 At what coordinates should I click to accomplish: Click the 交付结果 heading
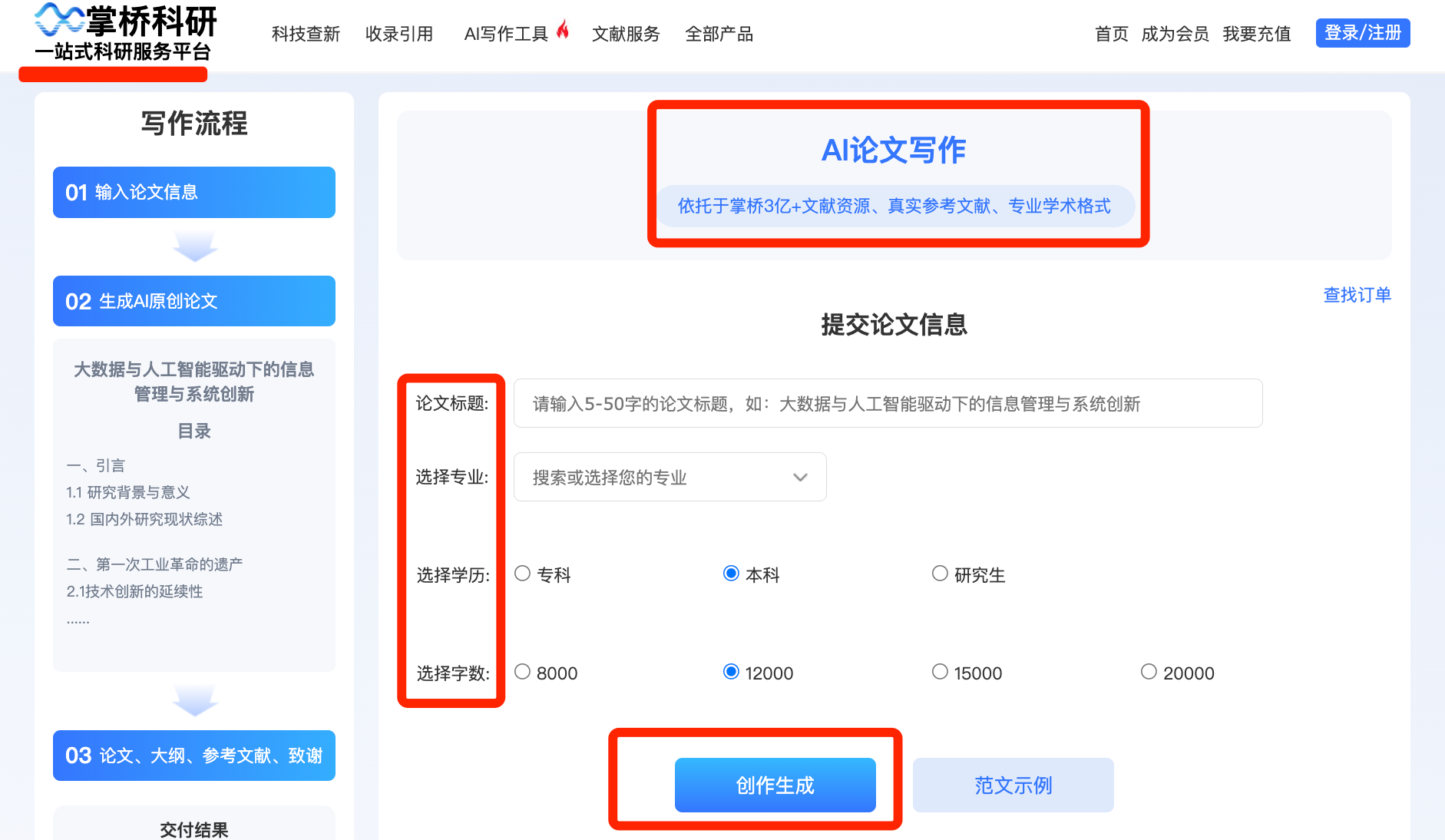click(194, 829)
